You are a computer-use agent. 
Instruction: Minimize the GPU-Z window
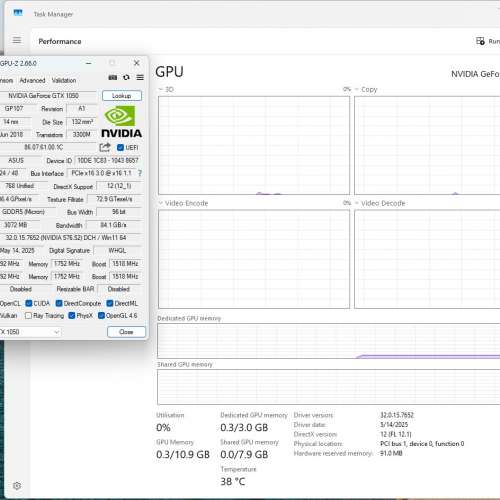click(89, 63)
